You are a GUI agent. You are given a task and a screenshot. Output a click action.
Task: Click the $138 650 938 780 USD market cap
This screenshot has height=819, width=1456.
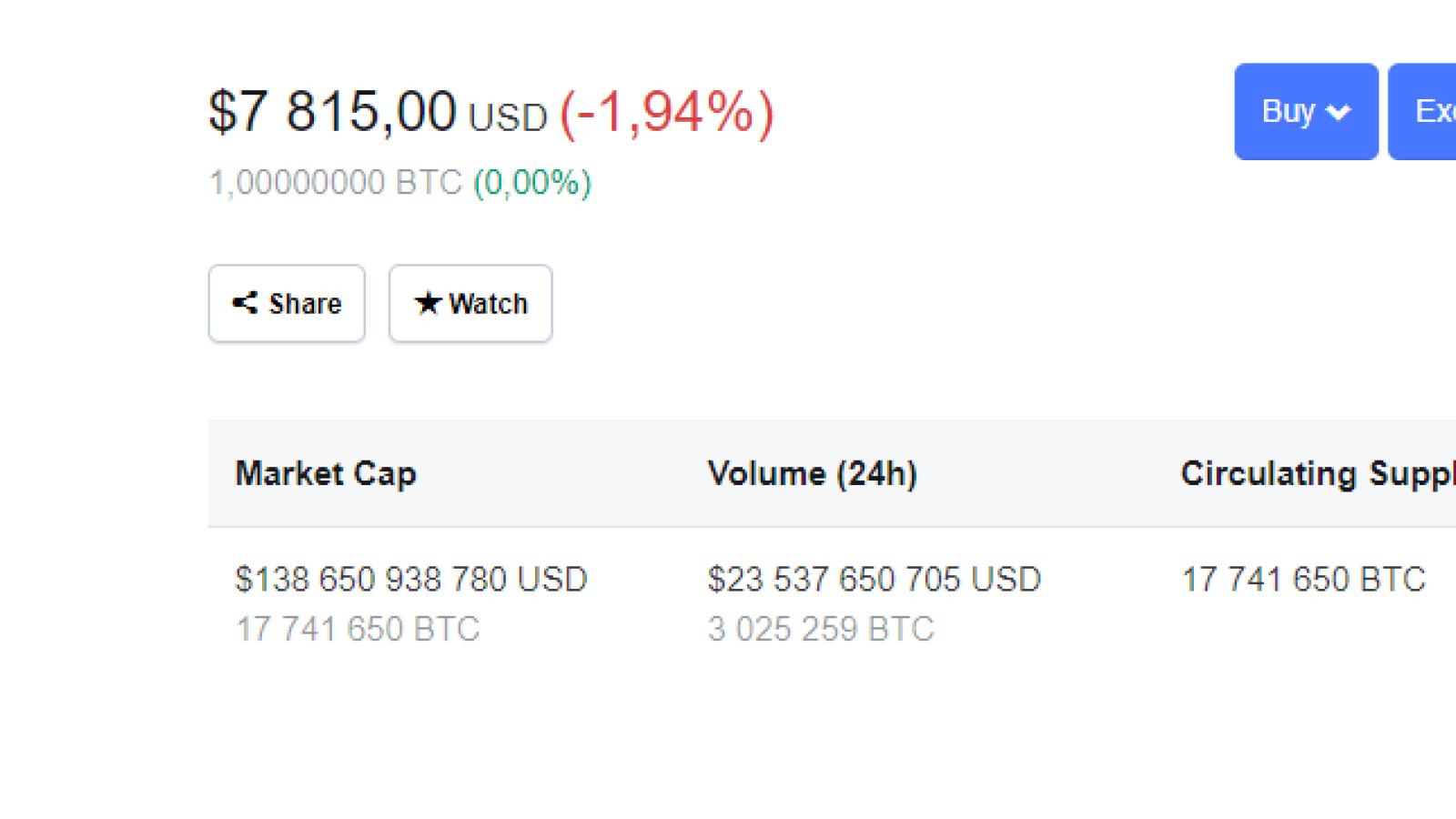tap(411, 579)
